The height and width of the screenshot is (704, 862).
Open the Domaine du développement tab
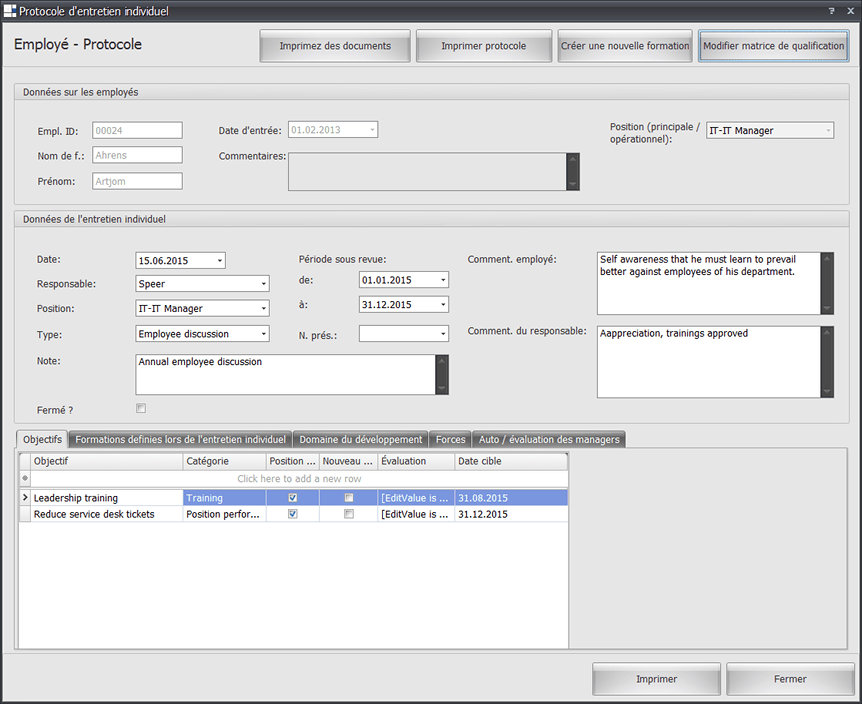[361, 439]
